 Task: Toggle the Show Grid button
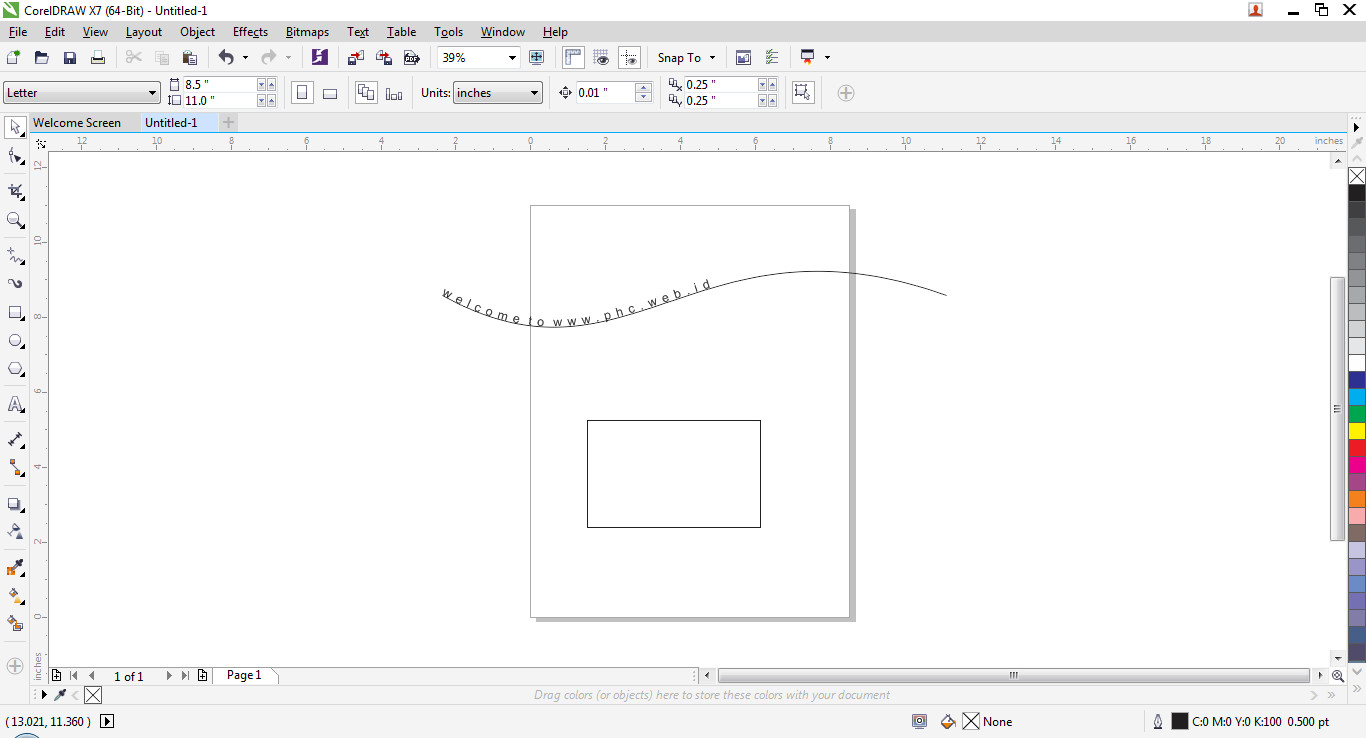[x=601, y=58]
